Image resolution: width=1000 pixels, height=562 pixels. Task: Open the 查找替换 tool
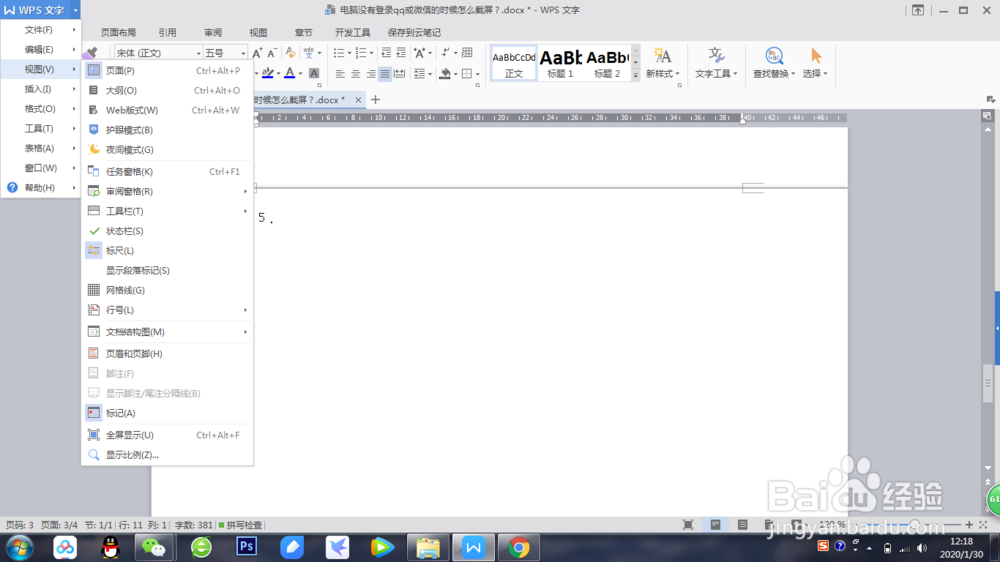tap(774, 63)
